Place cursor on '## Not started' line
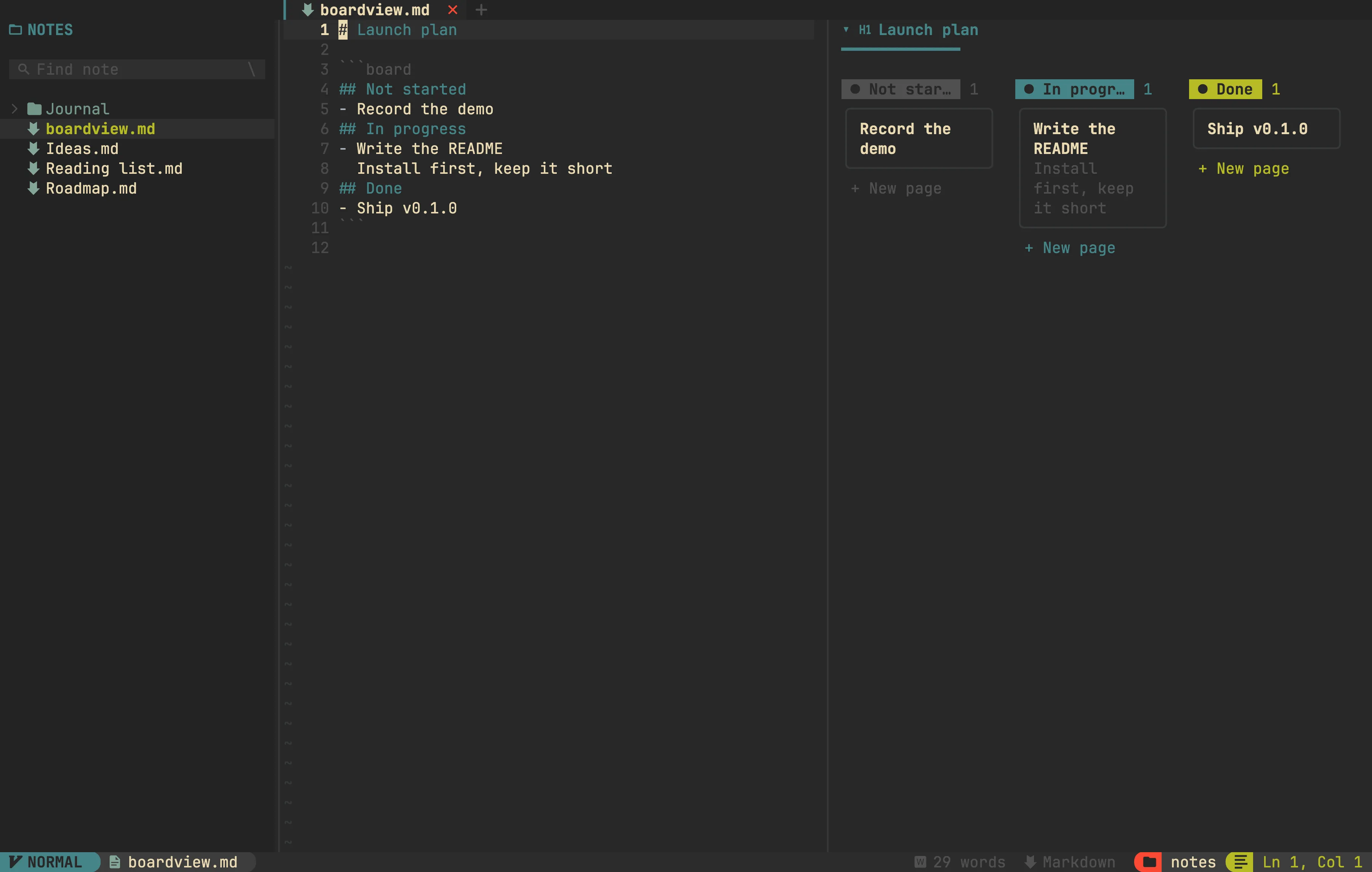The width and height of the screenshot is (1372, 872). (x=402, y=90)
